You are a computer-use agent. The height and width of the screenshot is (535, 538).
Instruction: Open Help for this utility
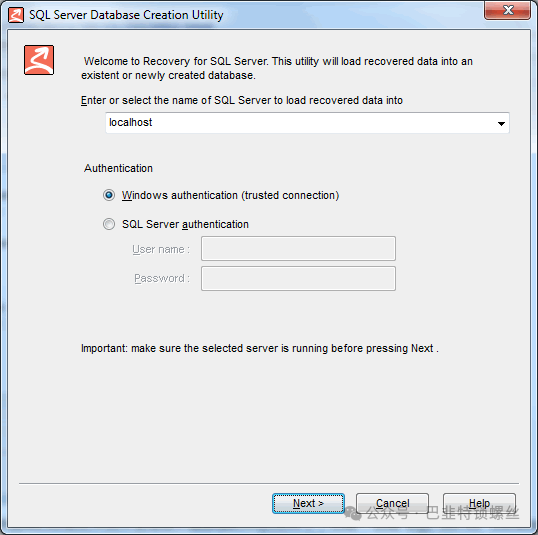(x=479, y=503)
